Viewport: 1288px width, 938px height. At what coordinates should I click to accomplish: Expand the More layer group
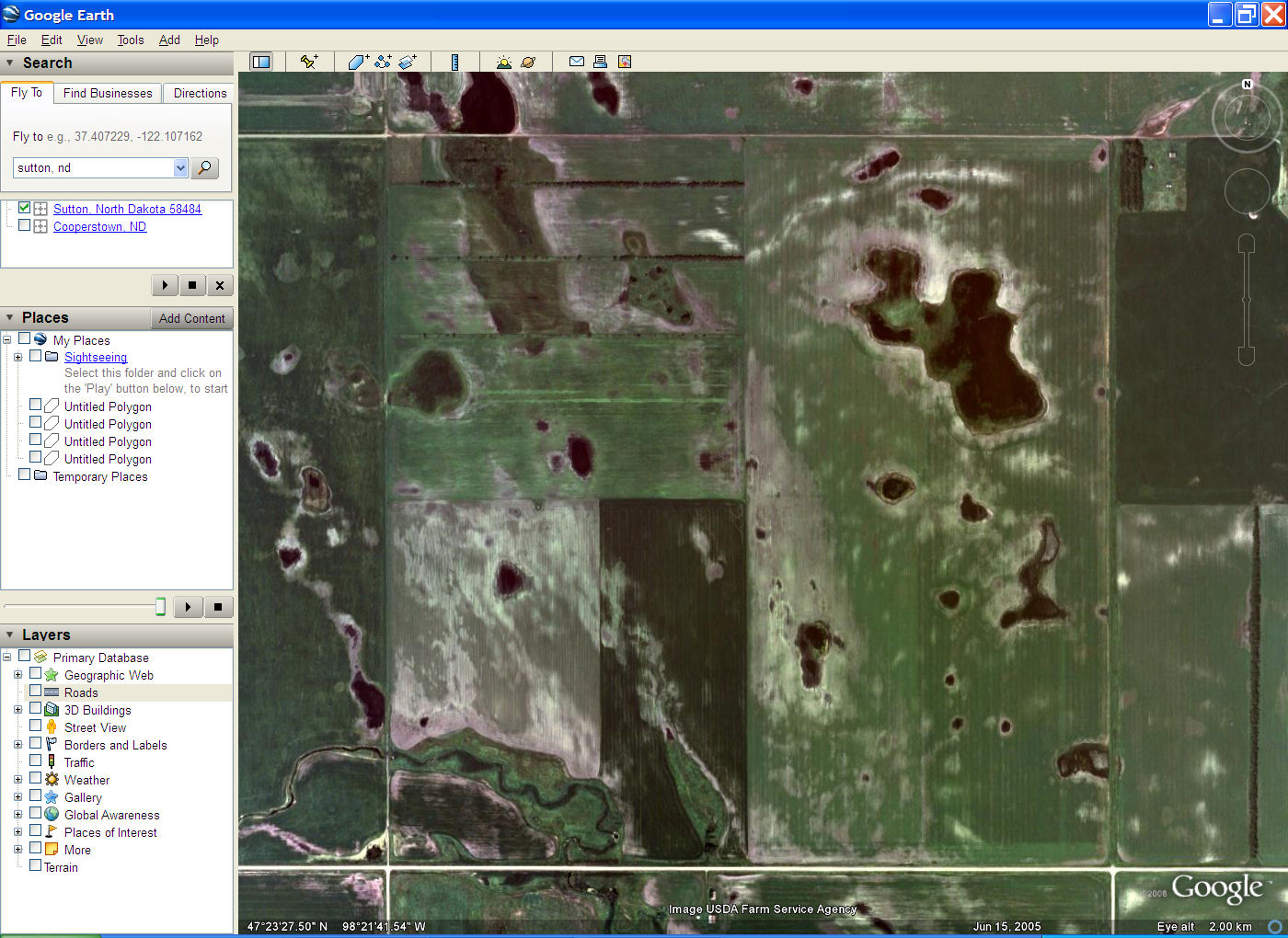[x=17, y=850]
